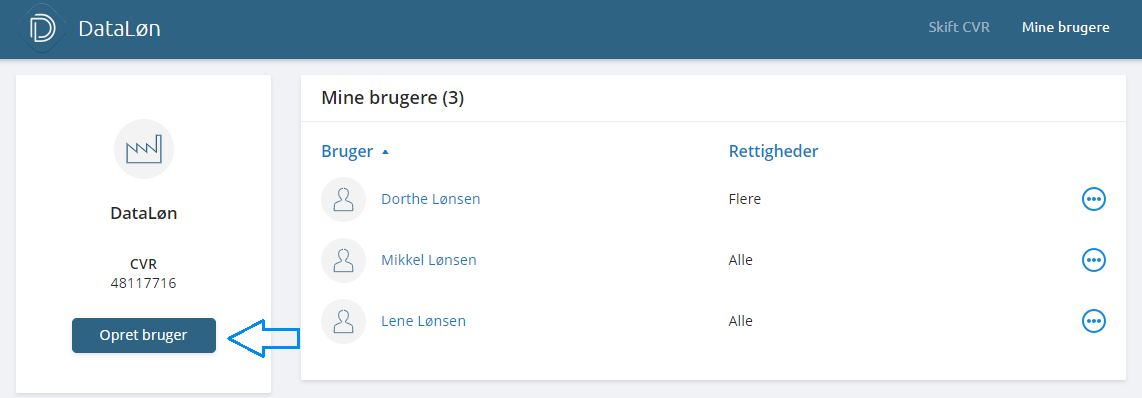1142x398 pixels.
Task: Sort the list by Rettigheder column
Action: [773, 152]
